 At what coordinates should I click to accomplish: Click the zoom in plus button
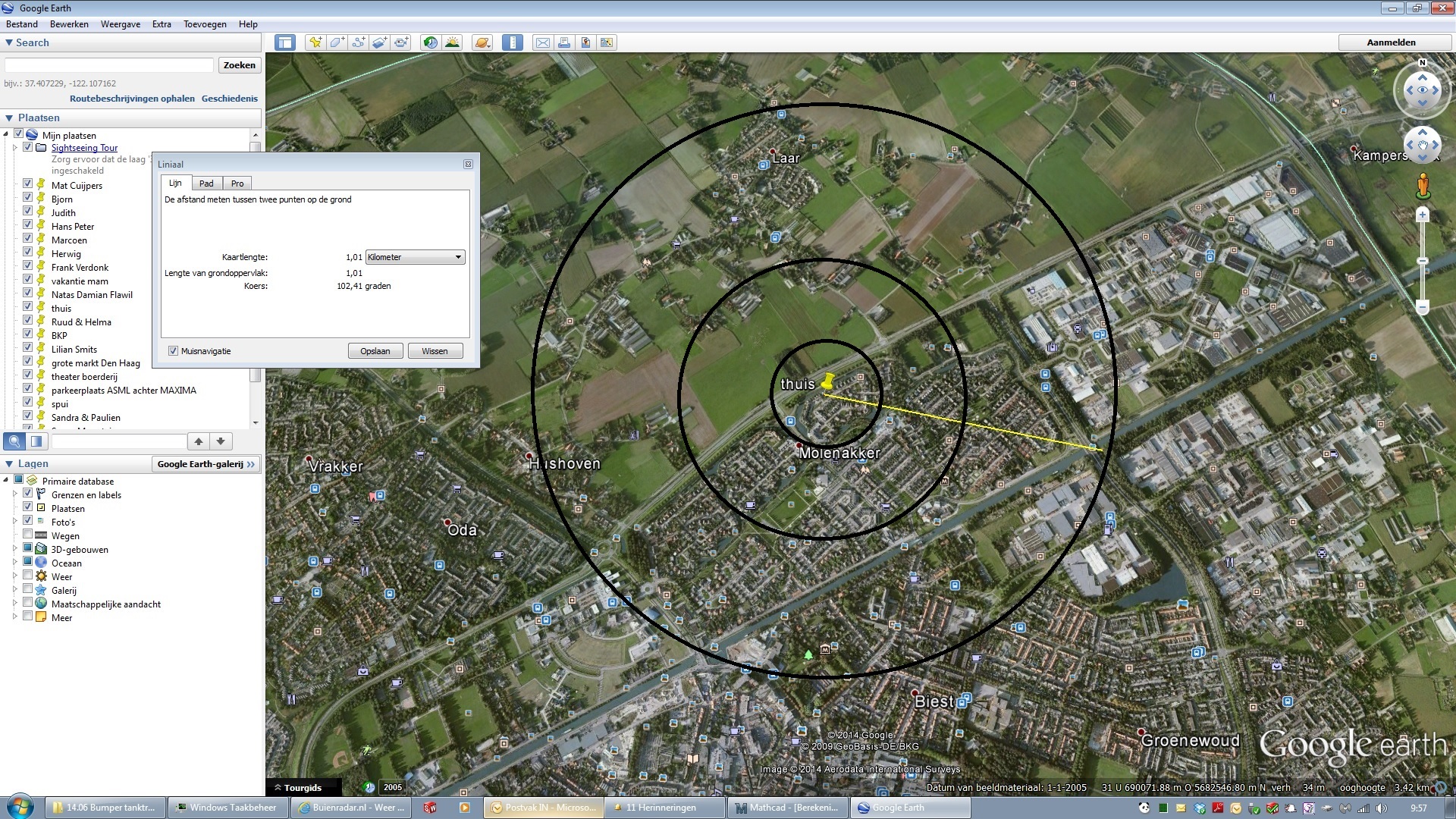pyautogui.click(x=1423, y=215)
